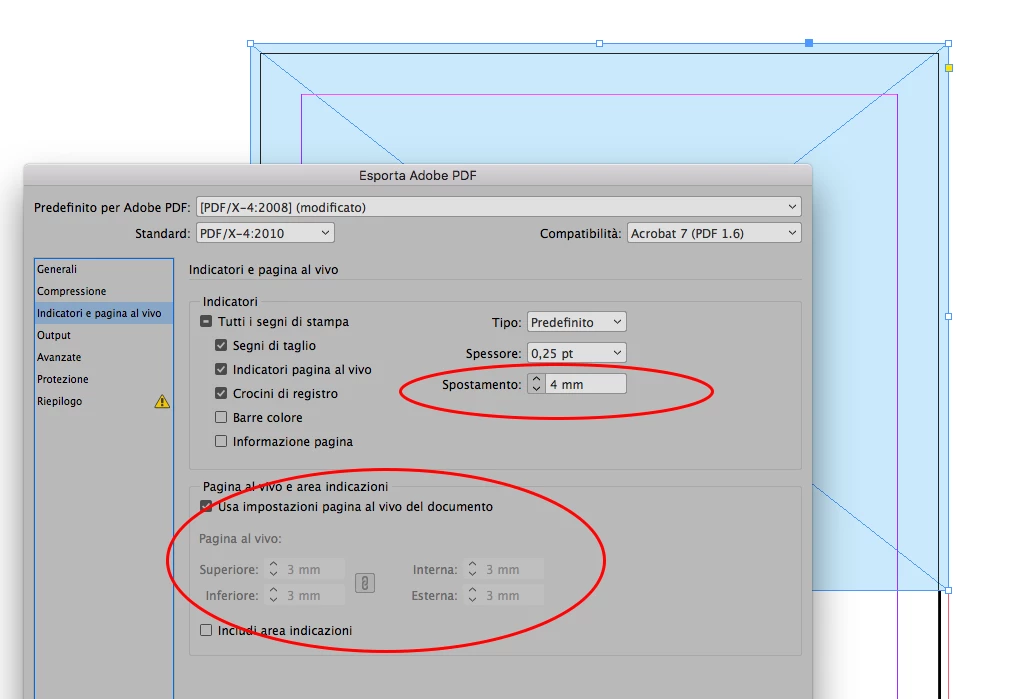The image size is (1014, 699).
Task: Select the Riepilogo section
Action: (x=103, y=401)
